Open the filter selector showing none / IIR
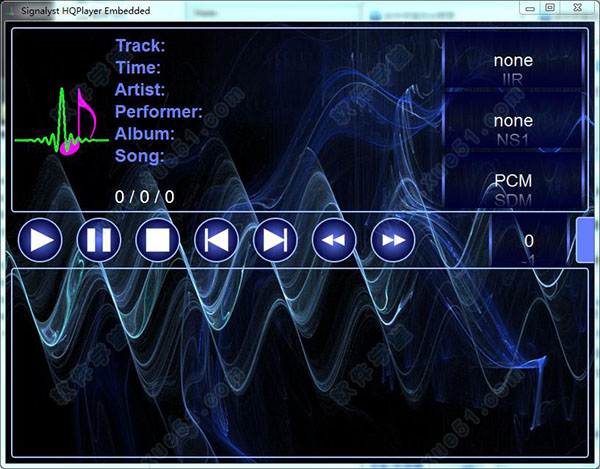The height and width of the screenshot is (469, 600). [513, 60]
